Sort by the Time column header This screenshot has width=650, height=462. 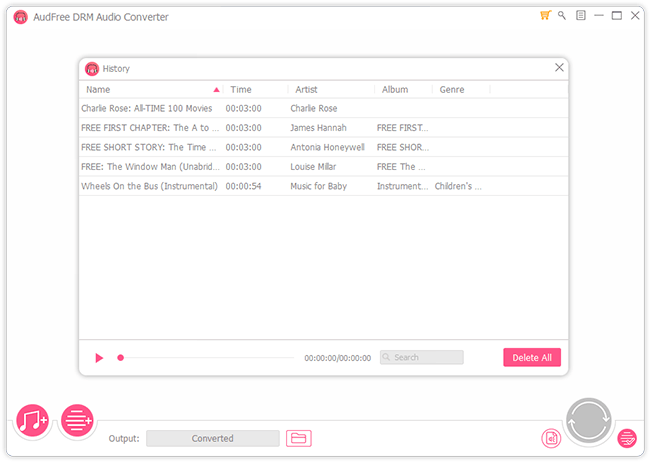click(255, 89)
